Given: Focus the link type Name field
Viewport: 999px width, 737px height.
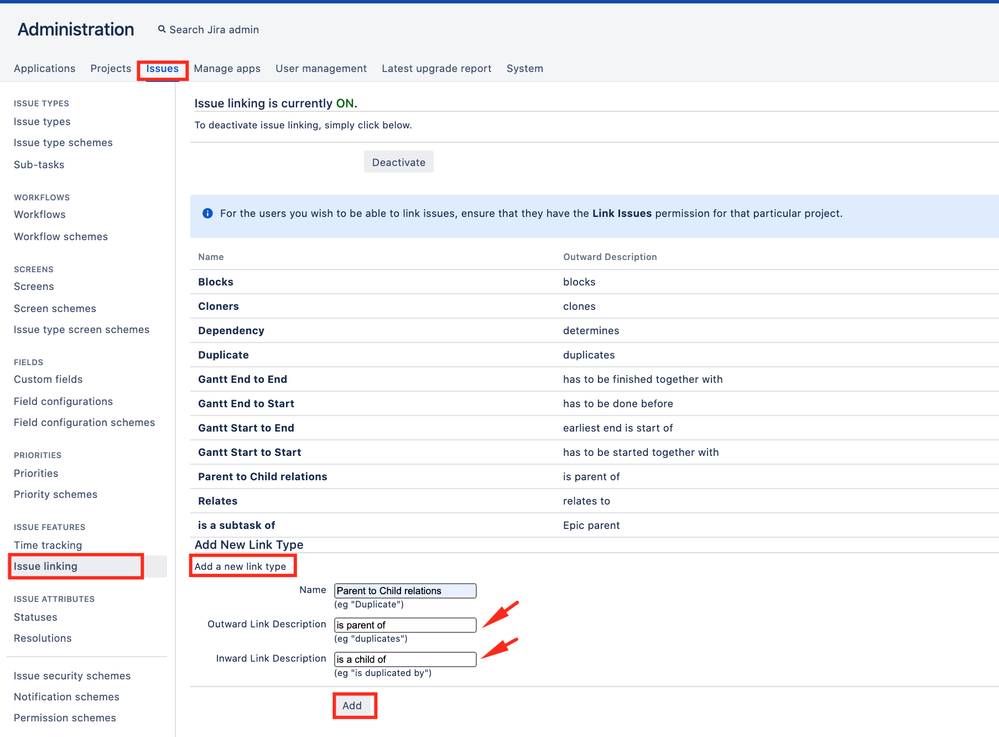Looking at the screenshot, I should pos(405,590).
